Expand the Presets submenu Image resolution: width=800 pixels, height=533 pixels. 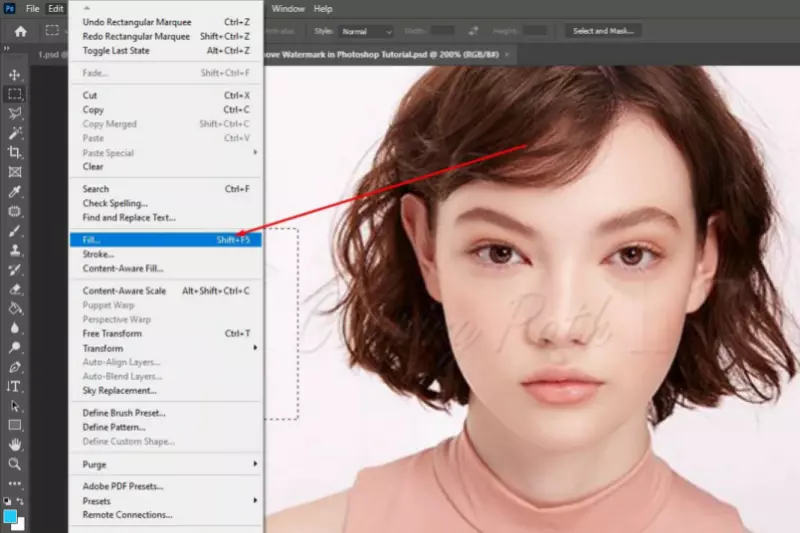click(x=165, y=501)
